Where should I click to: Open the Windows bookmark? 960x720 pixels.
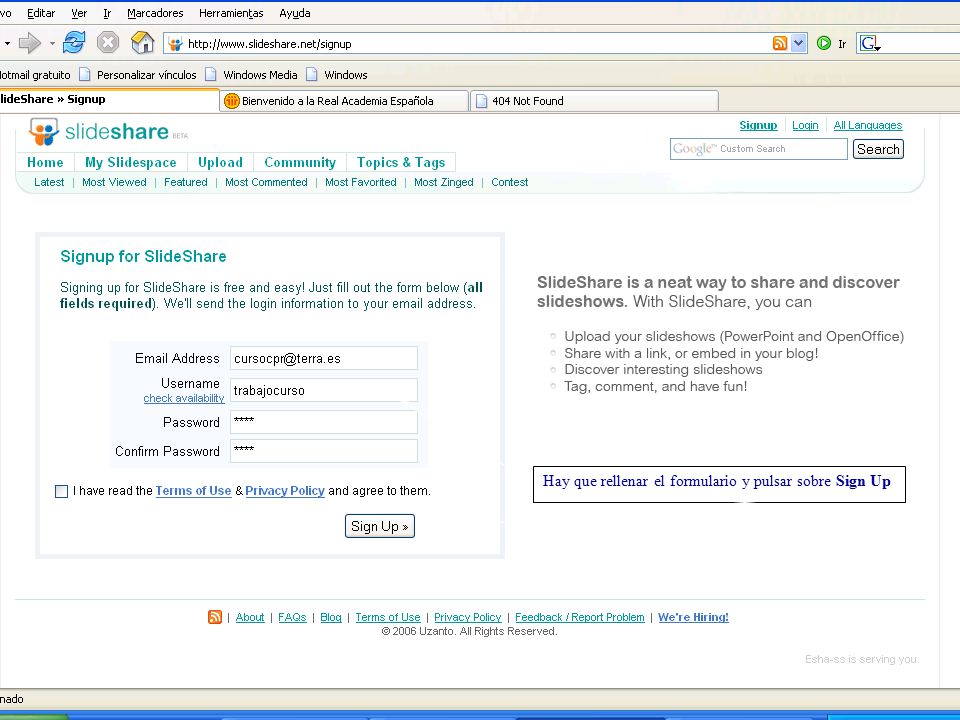(x=337, y=75)
